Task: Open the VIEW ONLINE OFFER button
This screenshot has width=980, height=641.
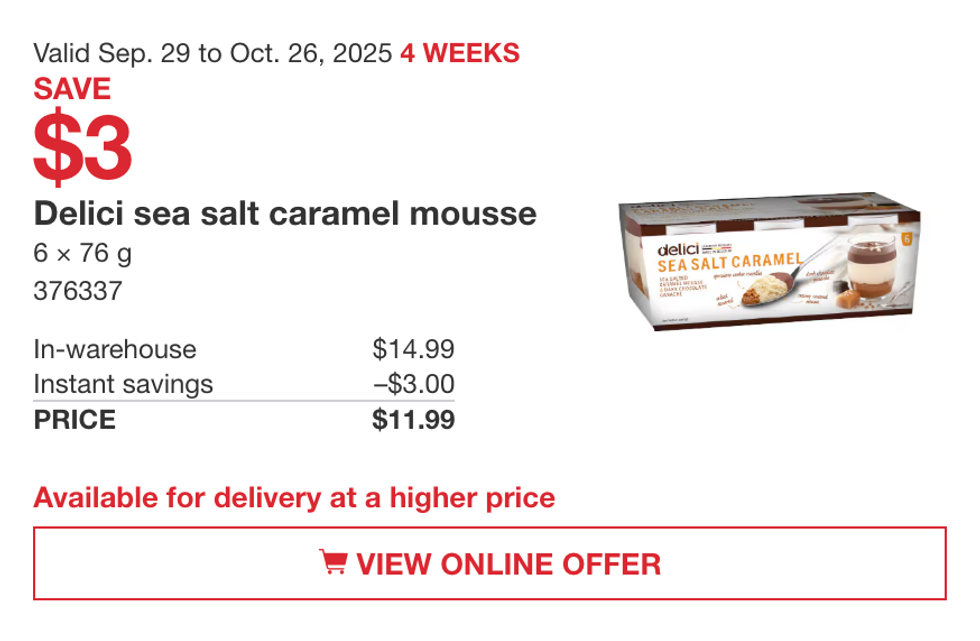Action: click(490, 563)
